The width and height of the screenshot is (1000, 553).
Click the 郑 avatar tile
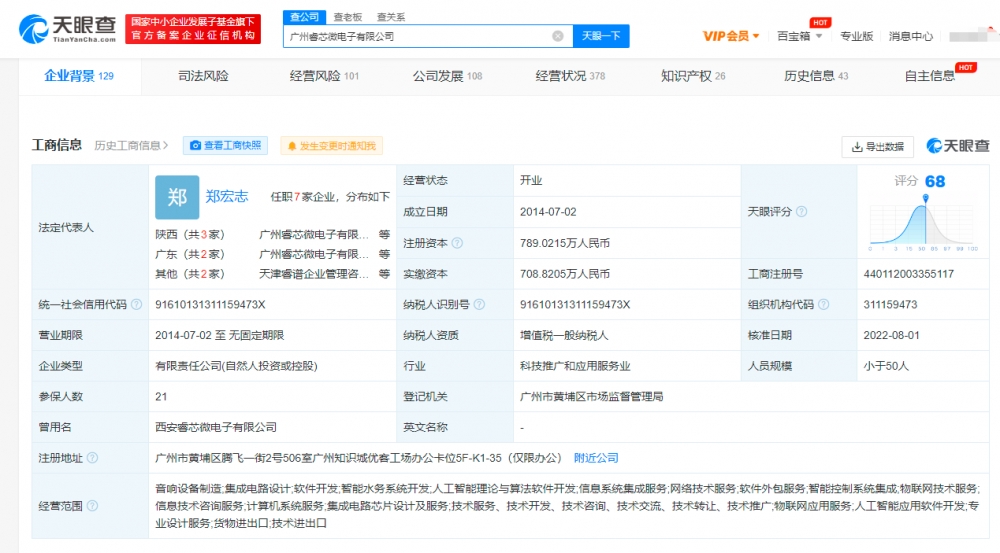[177, 197]
